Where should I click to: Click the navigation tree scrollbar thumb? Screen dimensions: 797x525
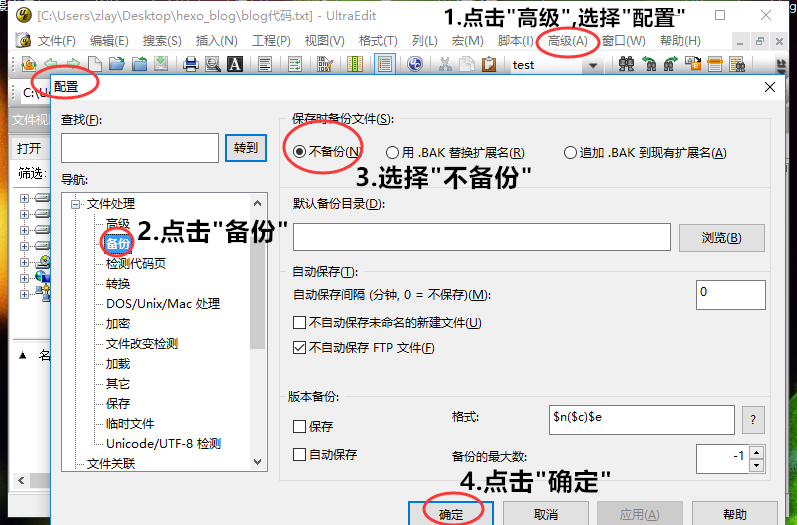(257, 282)
